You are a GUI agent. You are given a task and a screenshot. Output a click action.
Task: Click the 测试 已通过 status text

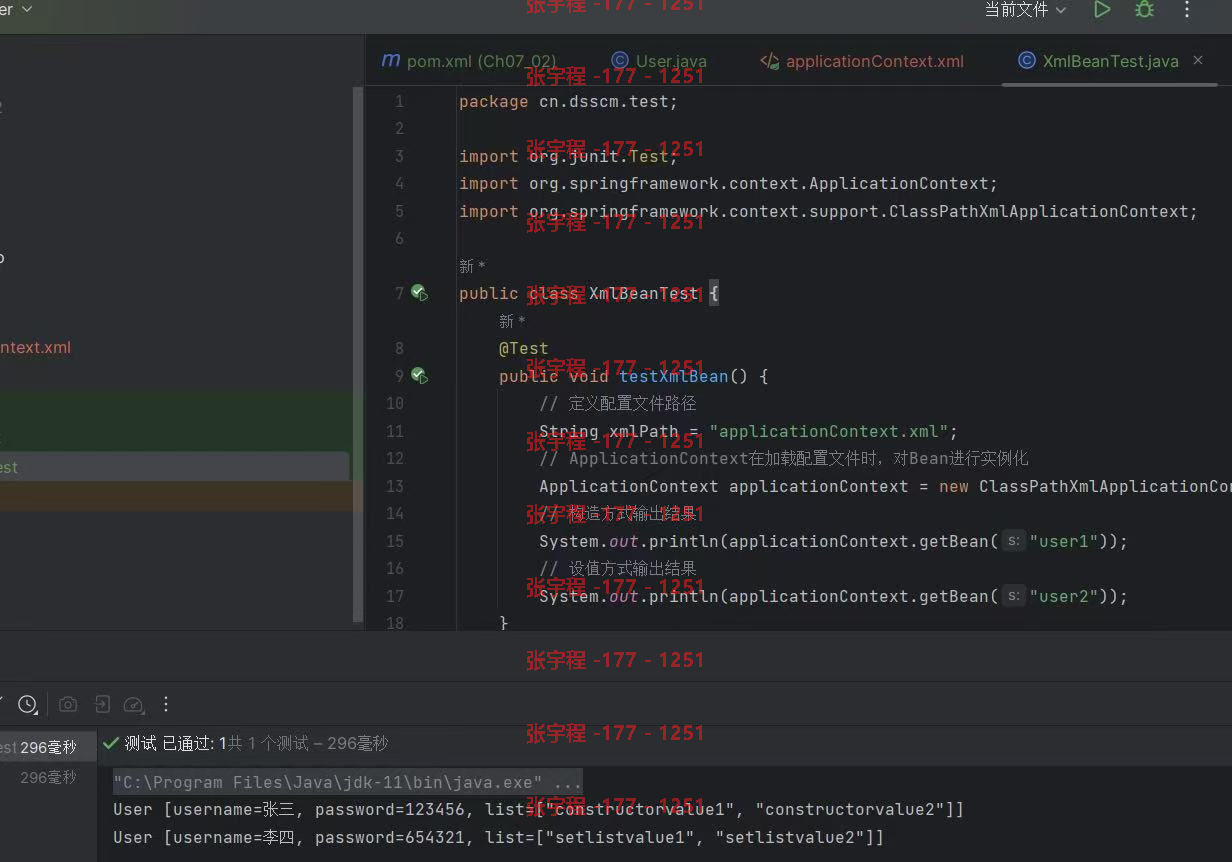click(169, 743)
